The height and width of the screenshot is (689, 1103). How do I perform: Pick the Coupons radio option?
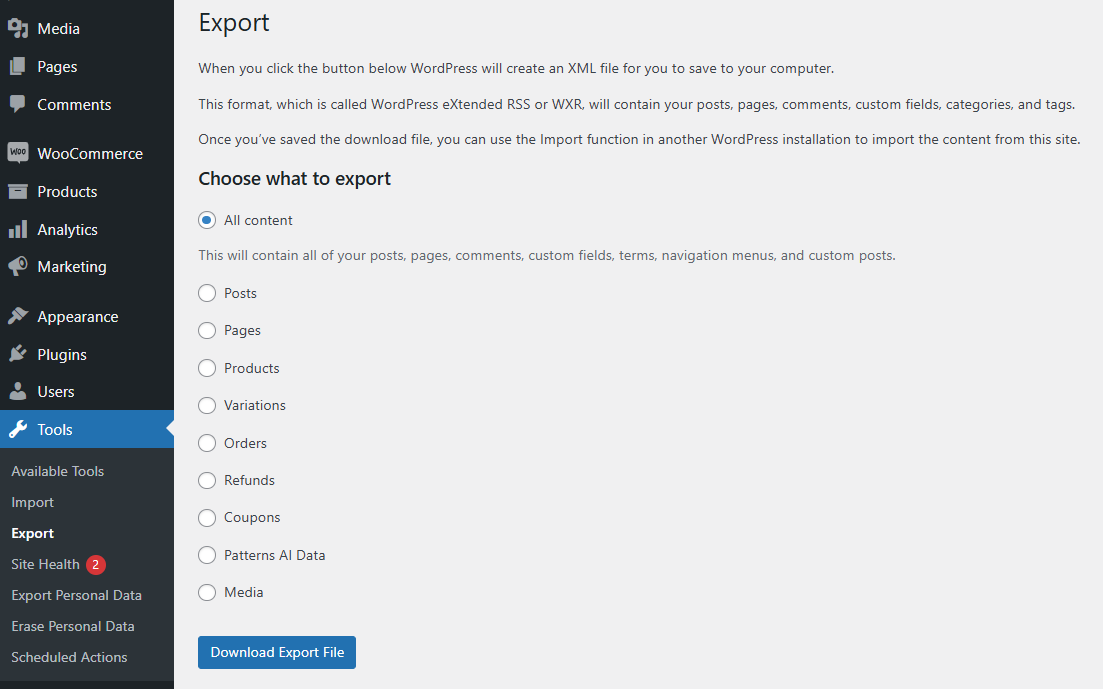(x=207, y=517)
